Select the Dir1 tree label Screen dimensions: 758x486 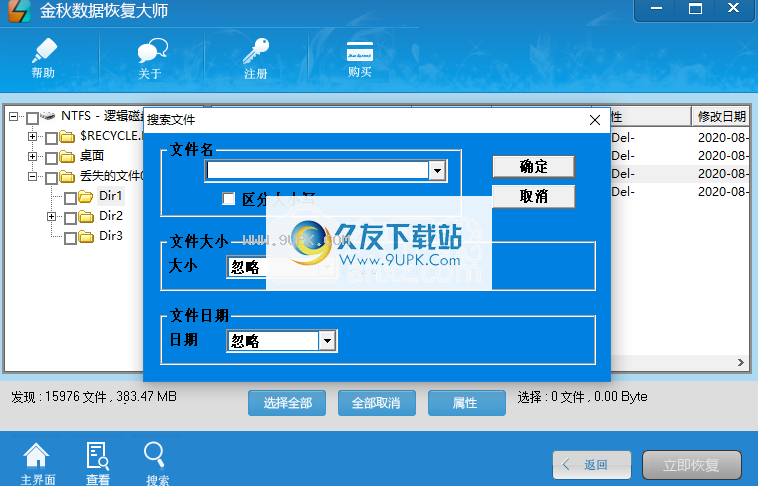111,196
